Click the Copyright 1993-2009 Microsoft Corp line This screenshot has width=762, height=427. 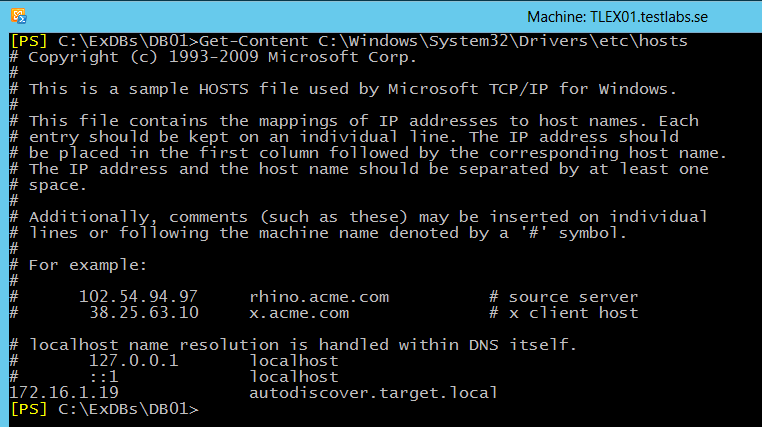coord(213,57)
